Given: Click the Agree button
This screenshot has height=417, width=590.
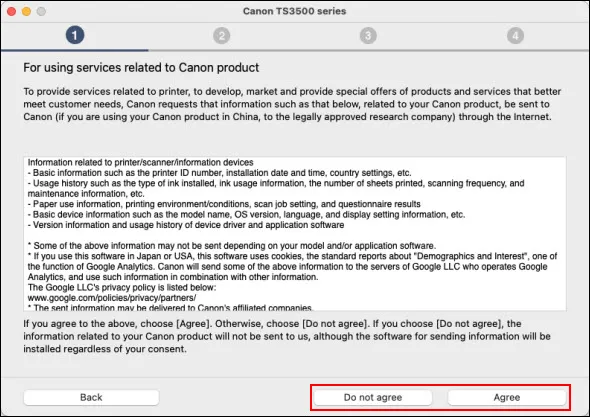Looking at the screenshot, I should (507, 397).
